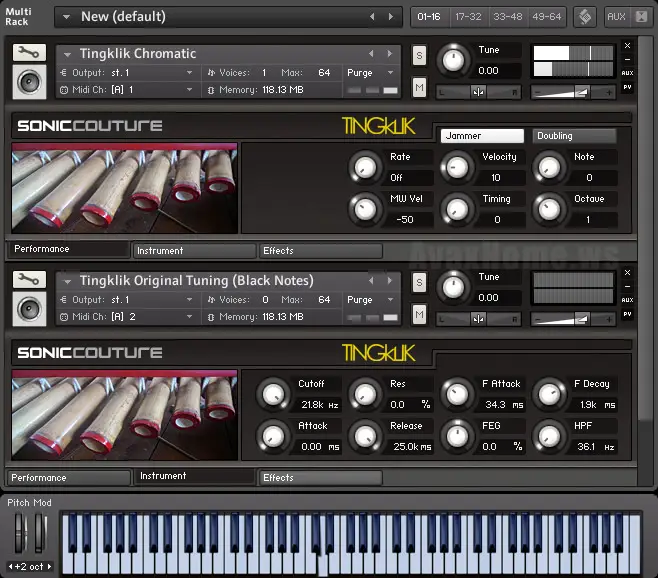658x578 pixels.
Task: Open Instrument tab of Tingklik Chromatic
Action: 194,251
